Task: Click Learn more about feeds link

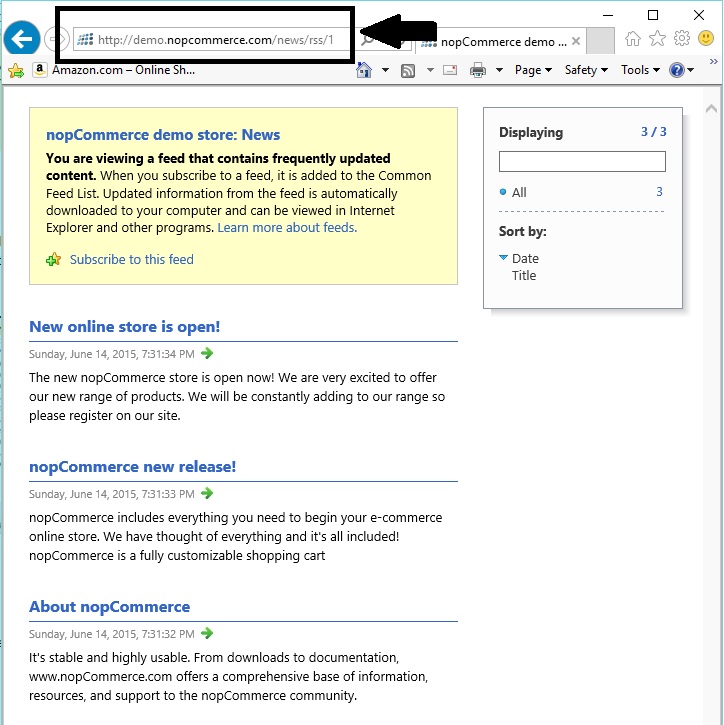Action: click(287, 227)
